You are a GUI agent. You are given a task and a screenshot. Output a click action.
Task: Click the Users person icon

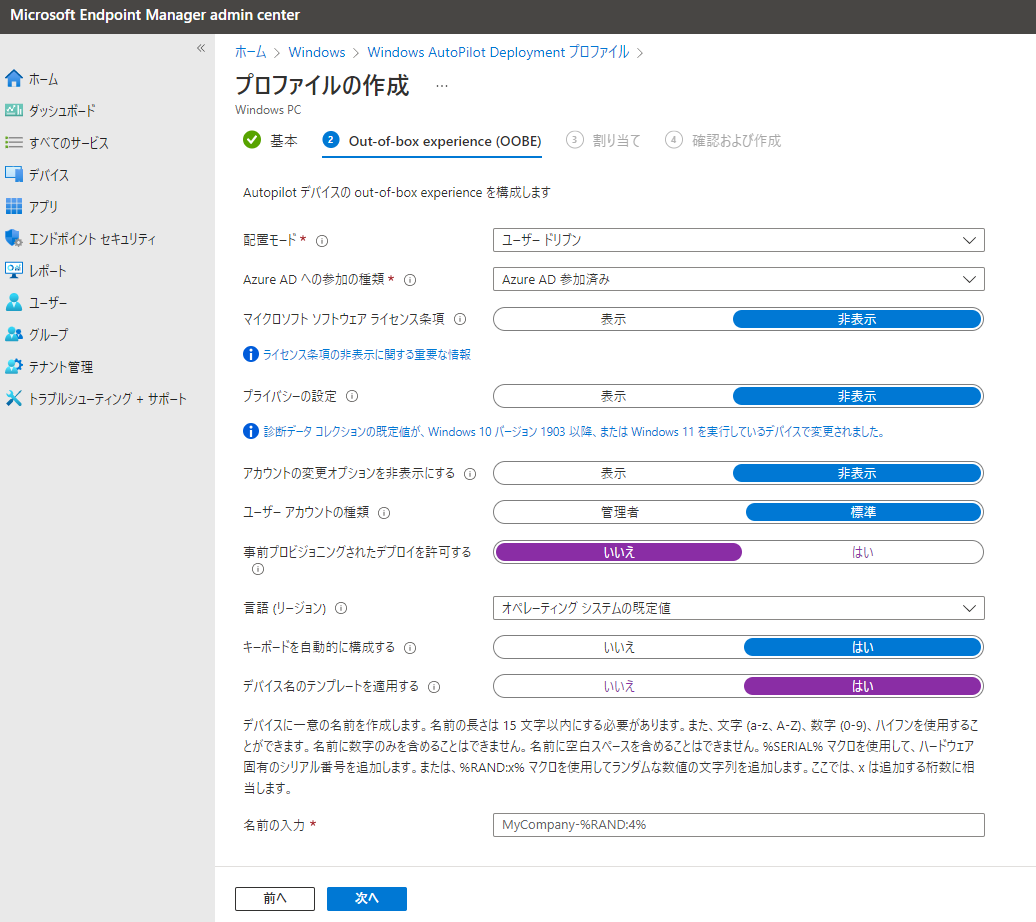point(14,302)
